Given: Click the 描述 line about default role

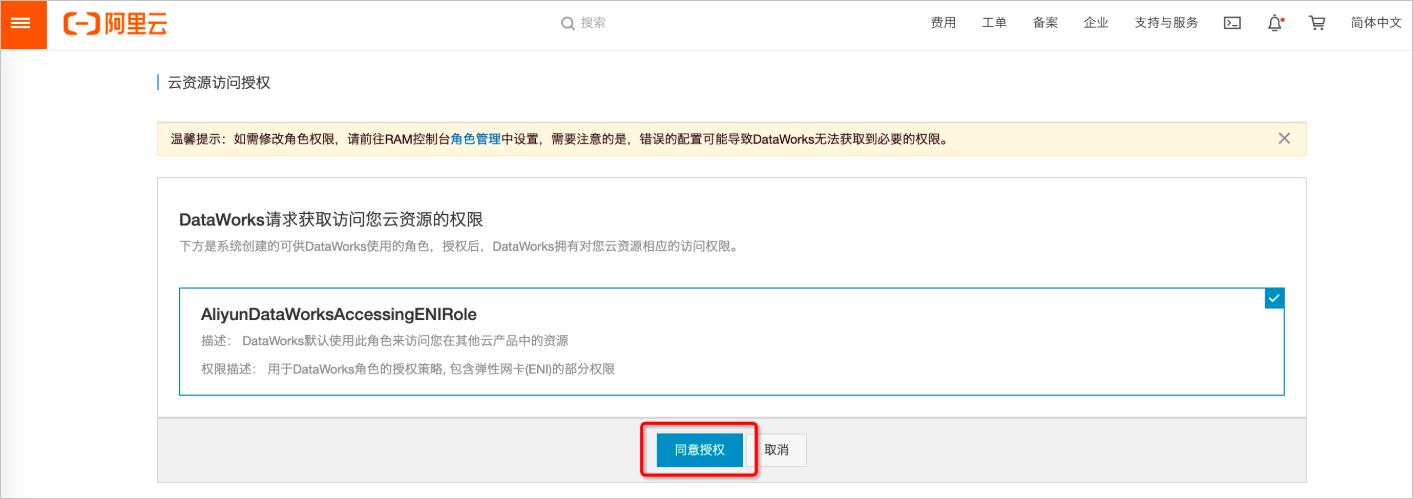Looking at the screenshot, I should 385,341.
